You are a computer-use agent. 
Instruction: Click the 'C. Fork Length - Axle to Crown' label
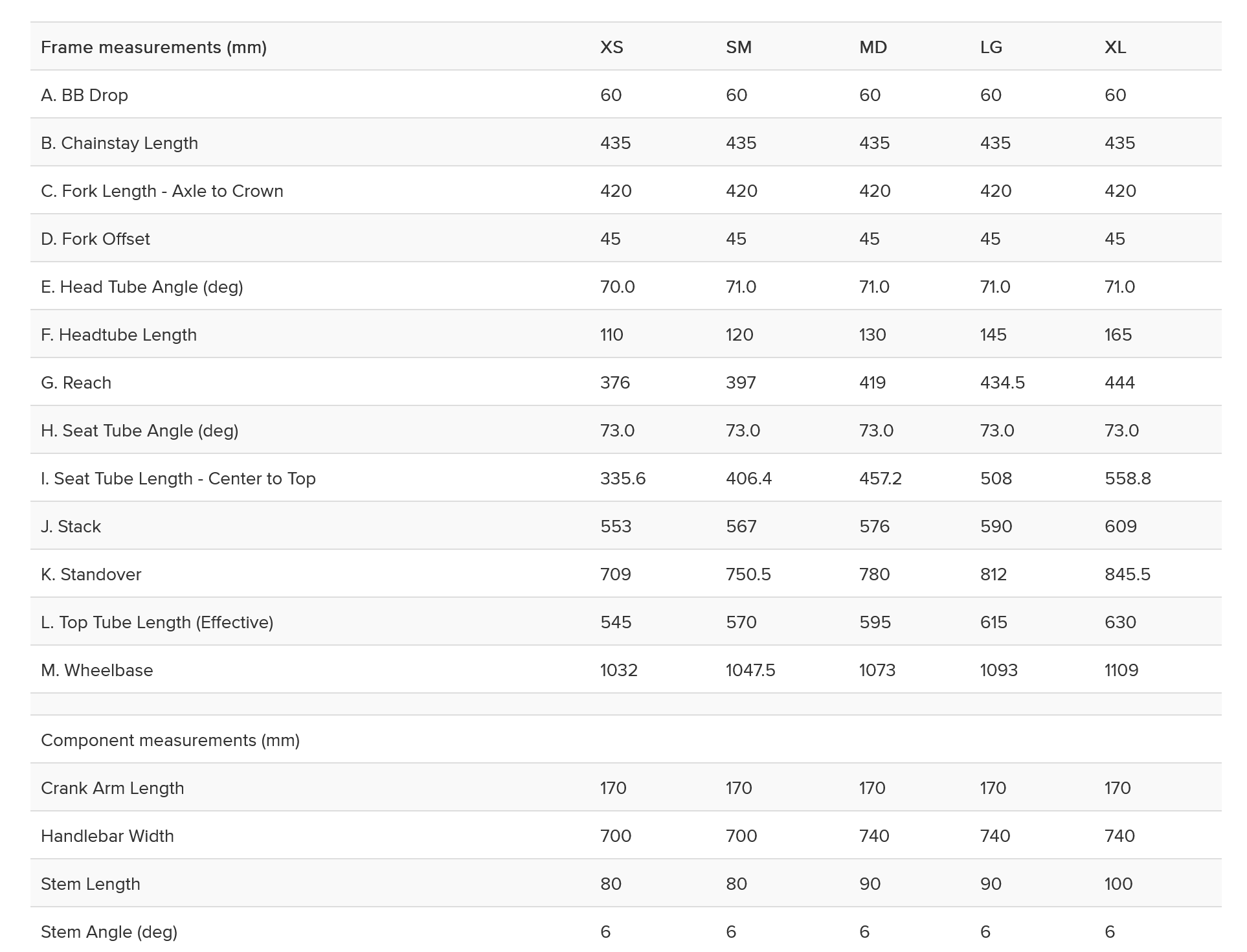point(162,191)
